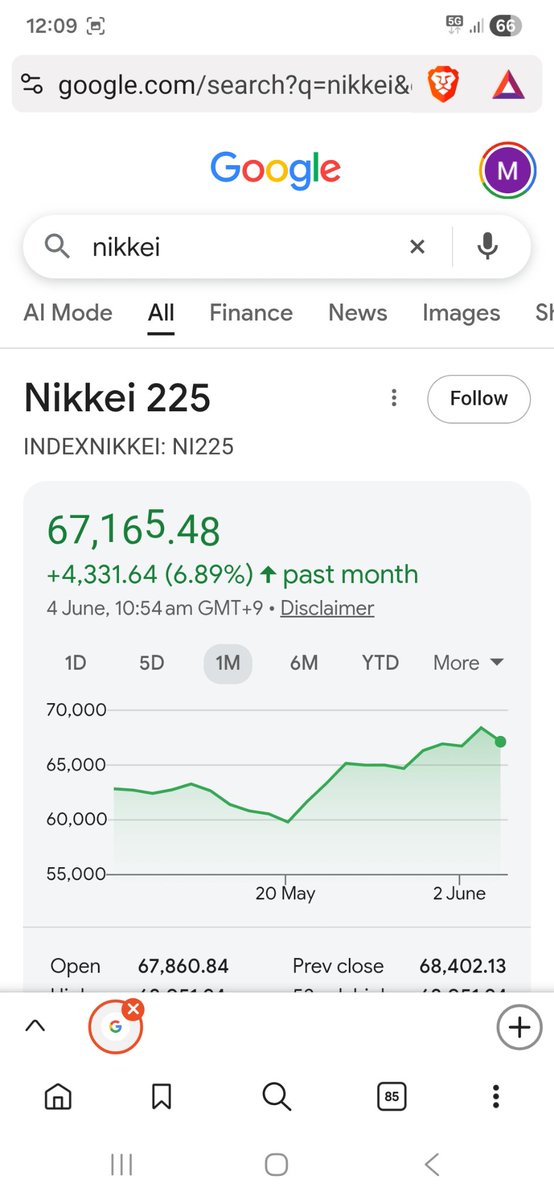Open the bookmarks icon in bottom bar

[x=161, y=1097]
